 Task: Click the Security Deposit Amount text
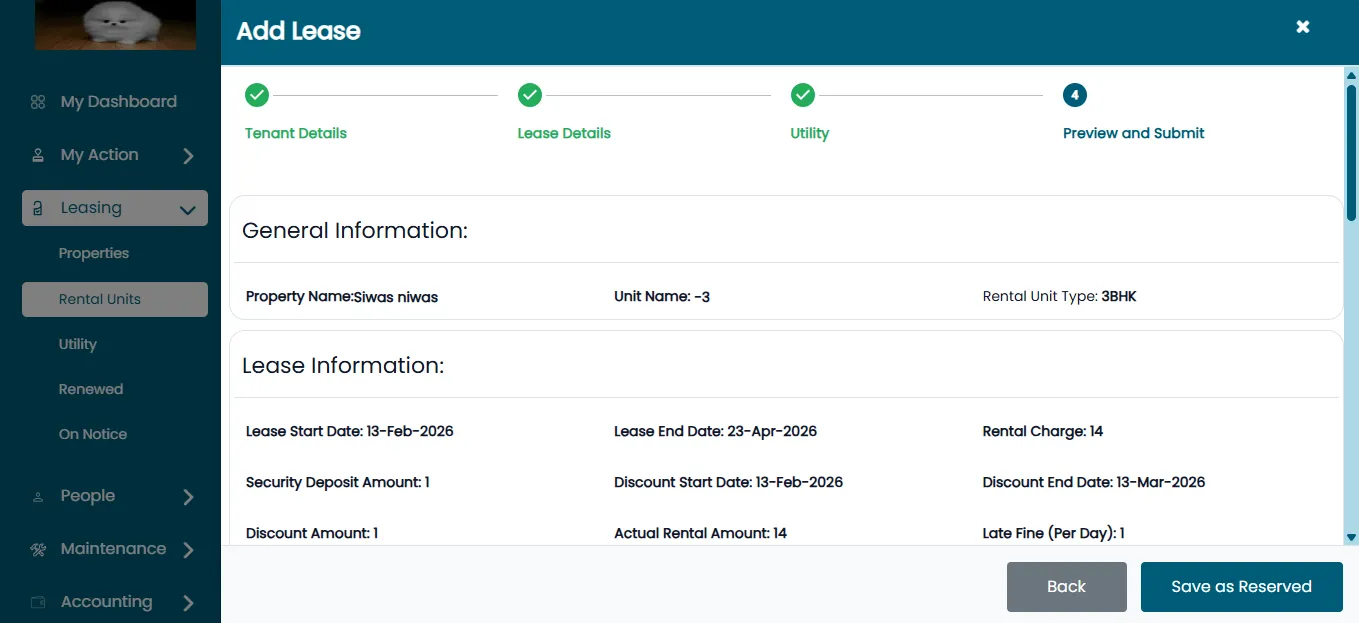338,483
